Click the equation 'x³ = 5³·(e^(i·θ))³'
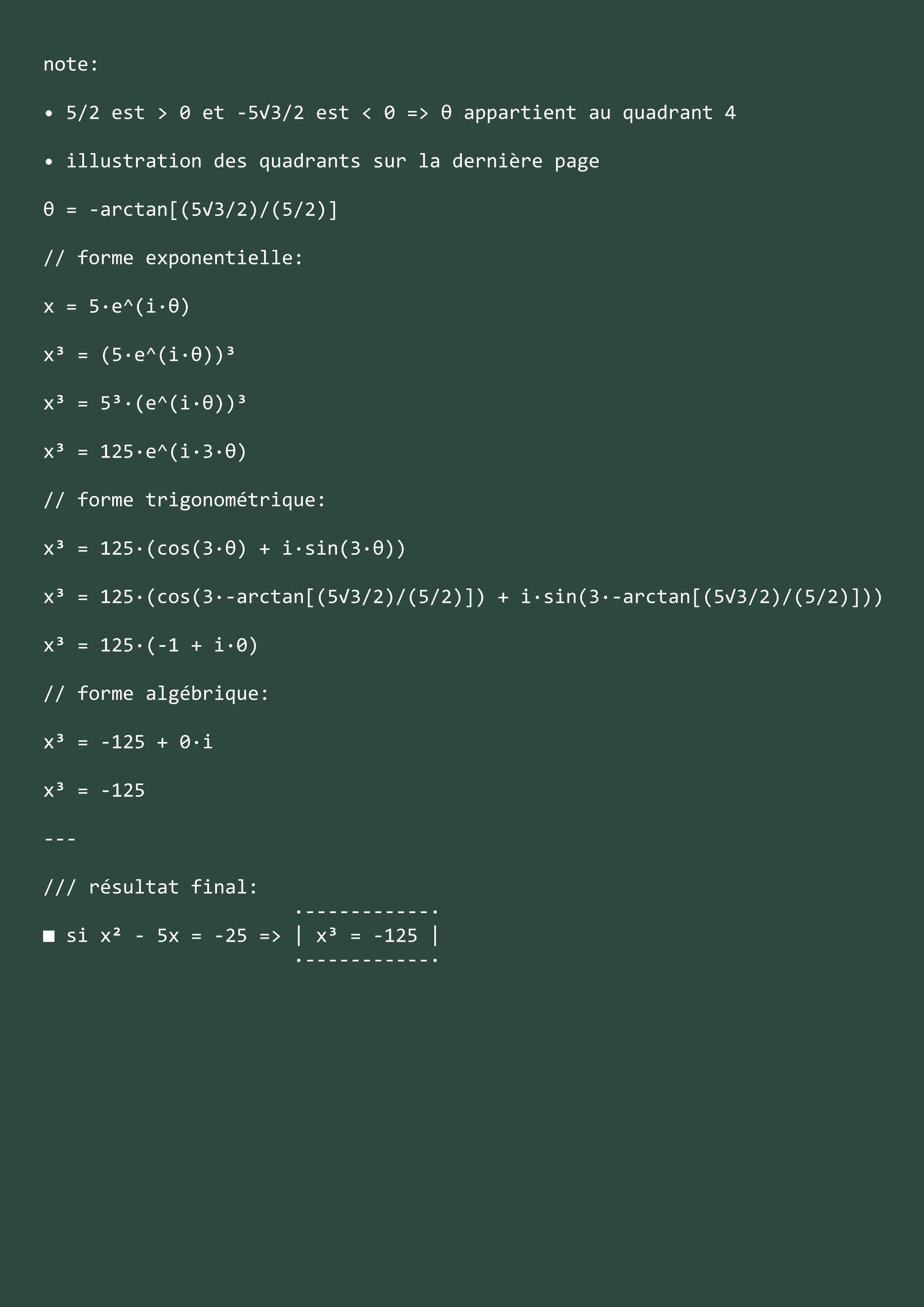This screenshot has width=924, height=1307. (145, 403)
